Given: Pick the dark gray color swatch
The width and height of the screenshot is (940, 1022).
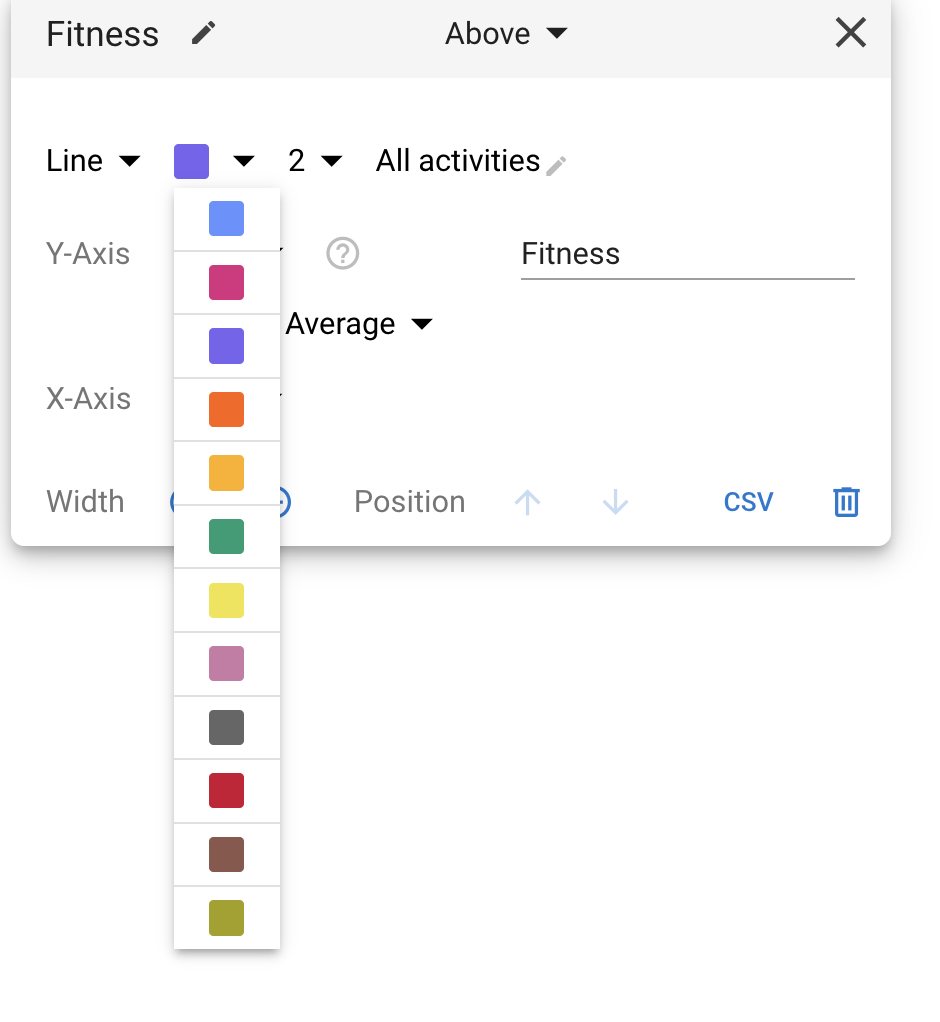Looking at the screenshot, I should tap(226, 728).
